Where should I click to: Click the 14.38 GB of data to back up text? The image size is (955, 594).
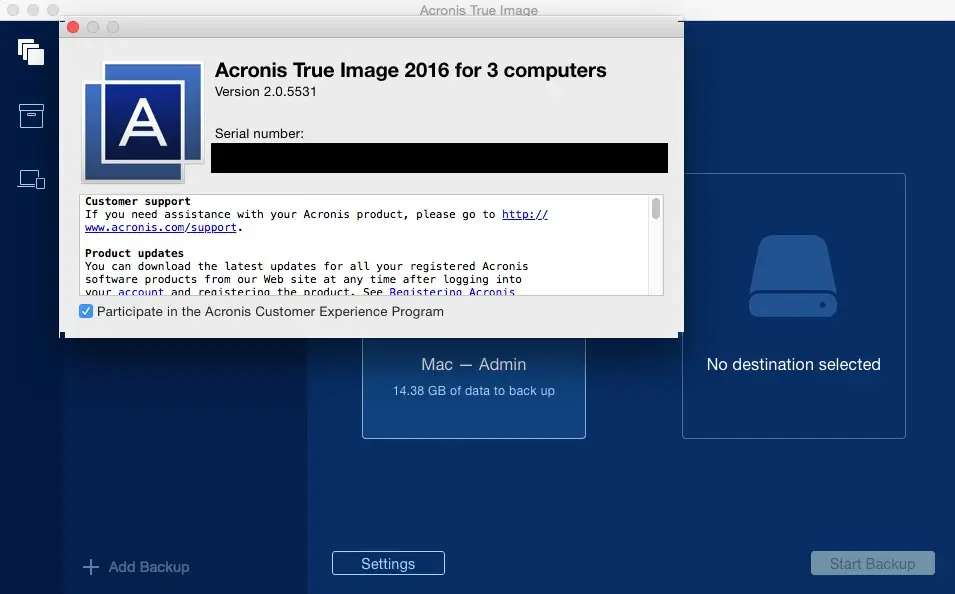pyautogui.click(x=474, y=391)
